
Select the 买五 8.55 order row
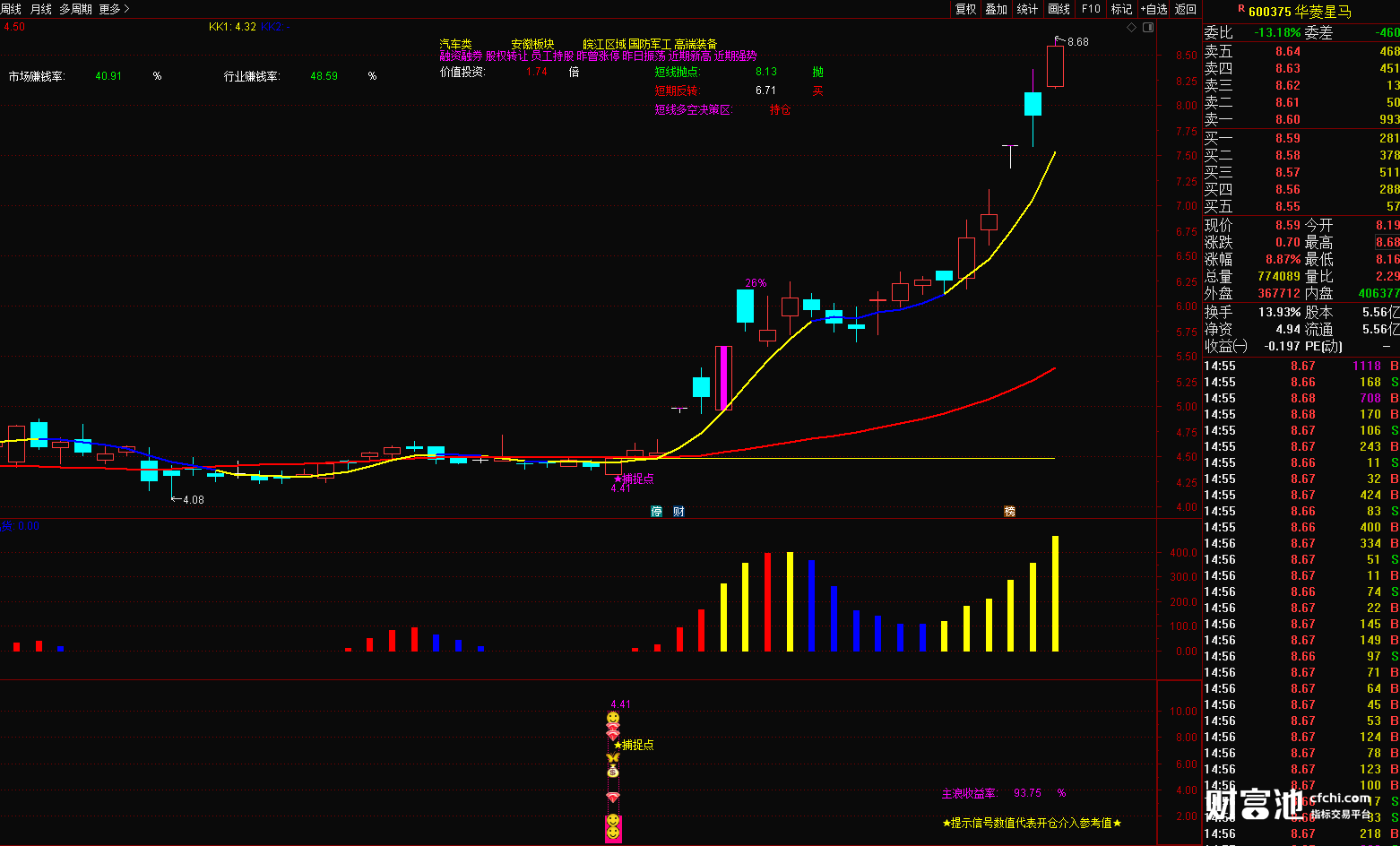[1301, 207]
